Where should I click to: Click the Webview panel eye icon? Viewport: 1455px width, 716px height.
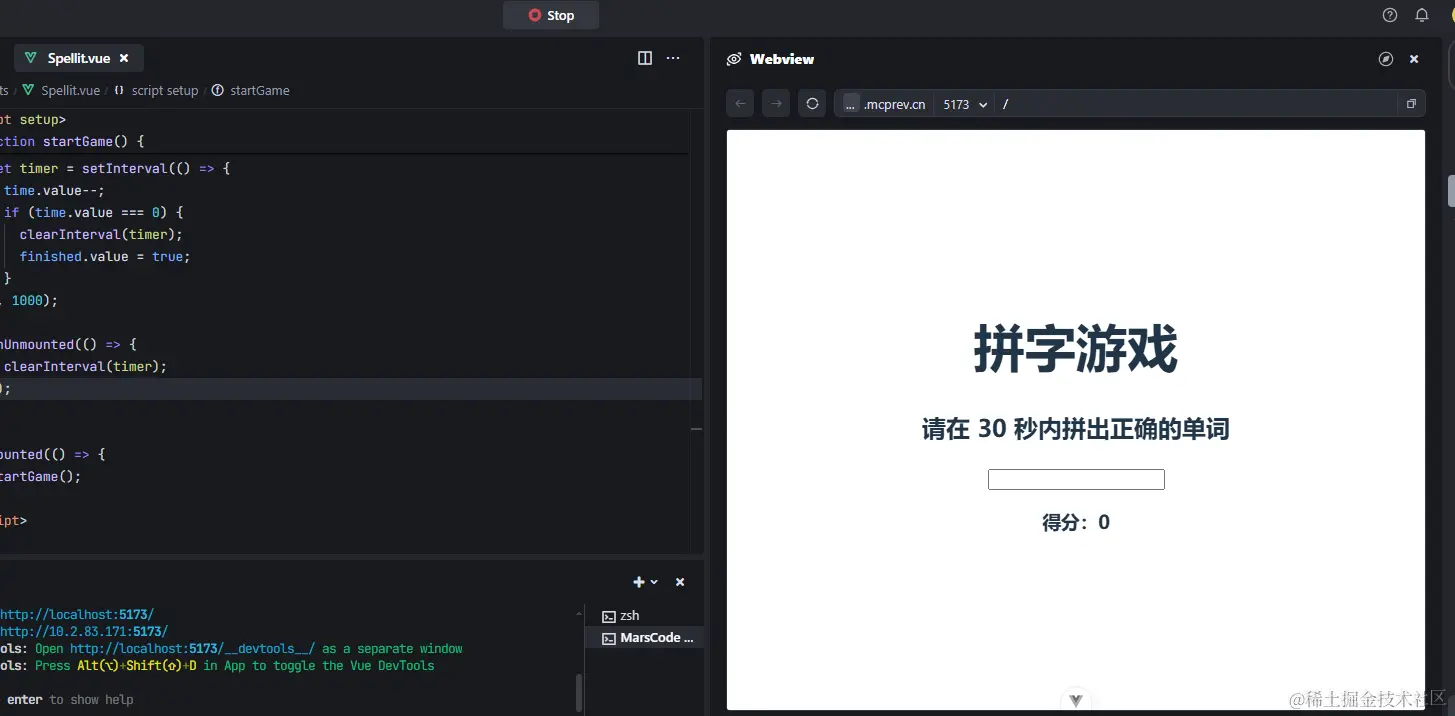[734, 59]
